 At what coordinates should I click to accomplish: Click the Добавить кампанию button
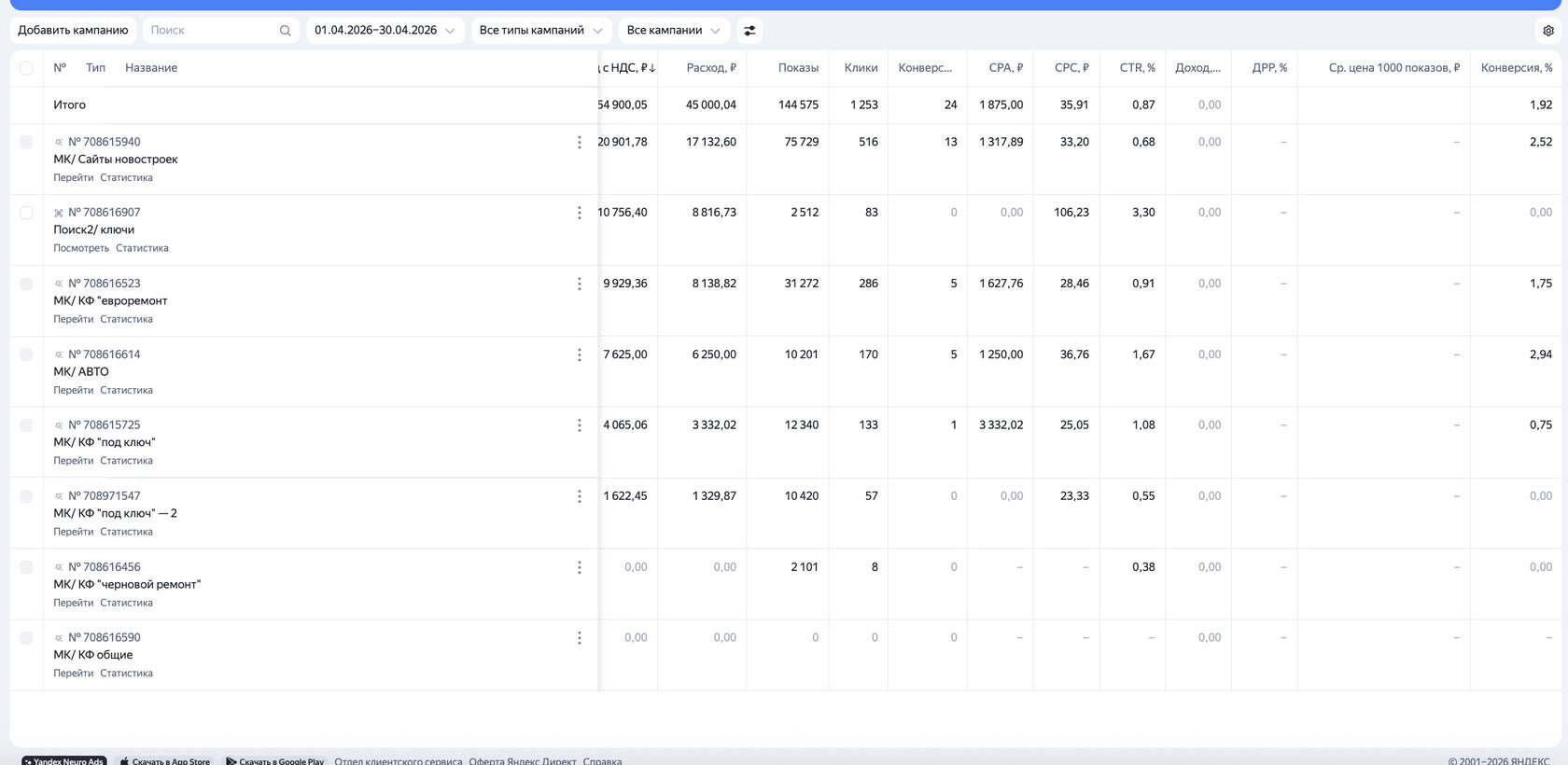tap(73, 31)
